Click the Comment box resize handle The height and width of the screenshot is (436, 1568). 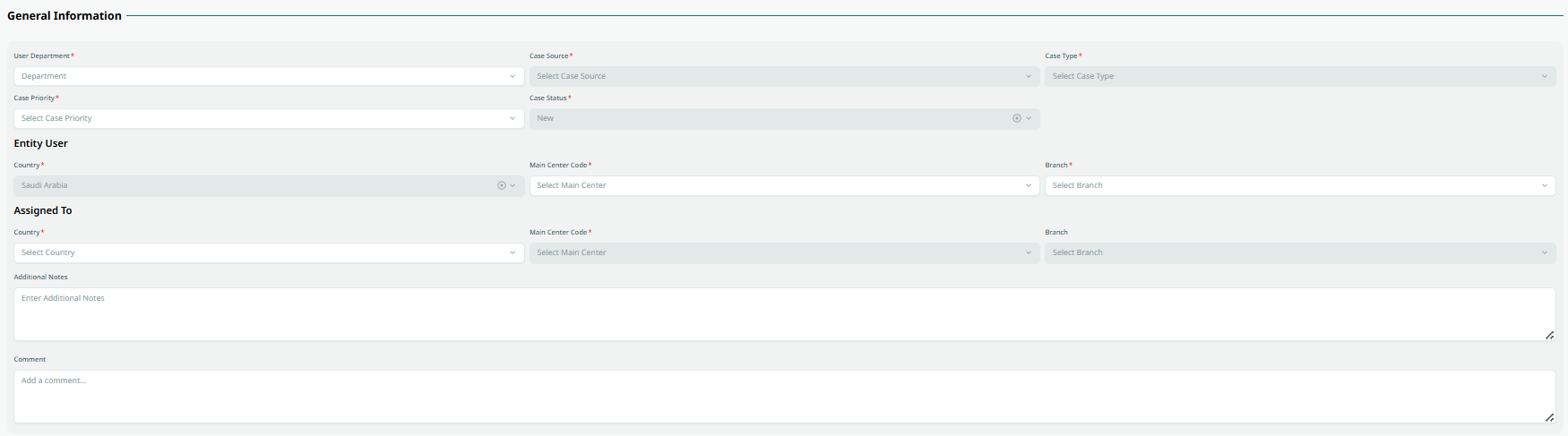coord(1549,417)
